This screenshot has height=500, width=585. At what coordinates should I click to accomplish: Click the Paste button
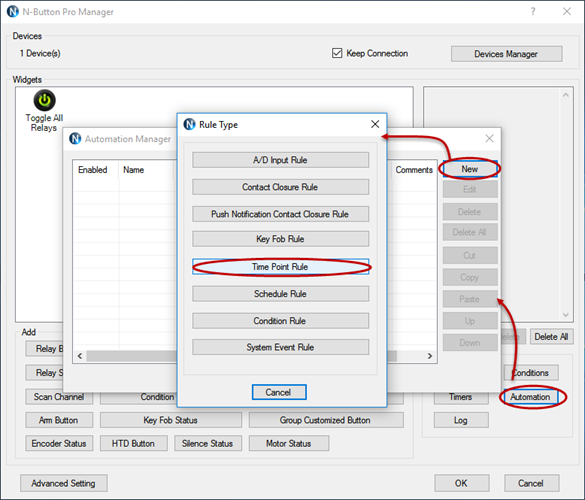470,299
